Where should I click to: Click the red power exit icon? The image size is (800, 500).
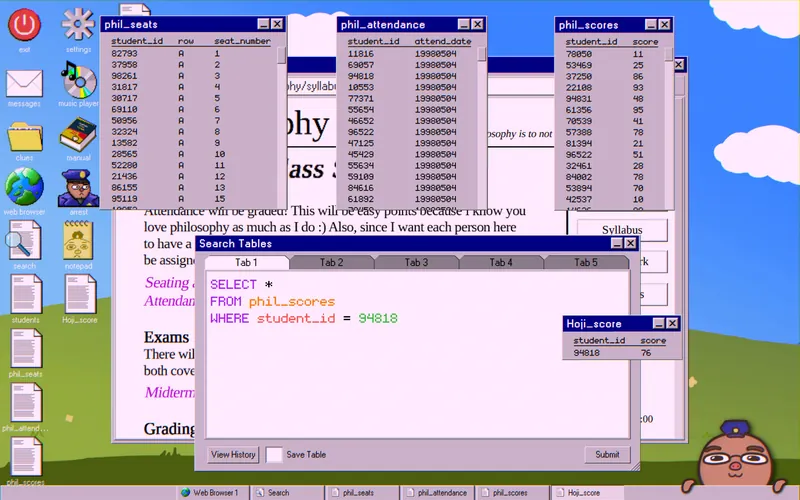[24, 24]
